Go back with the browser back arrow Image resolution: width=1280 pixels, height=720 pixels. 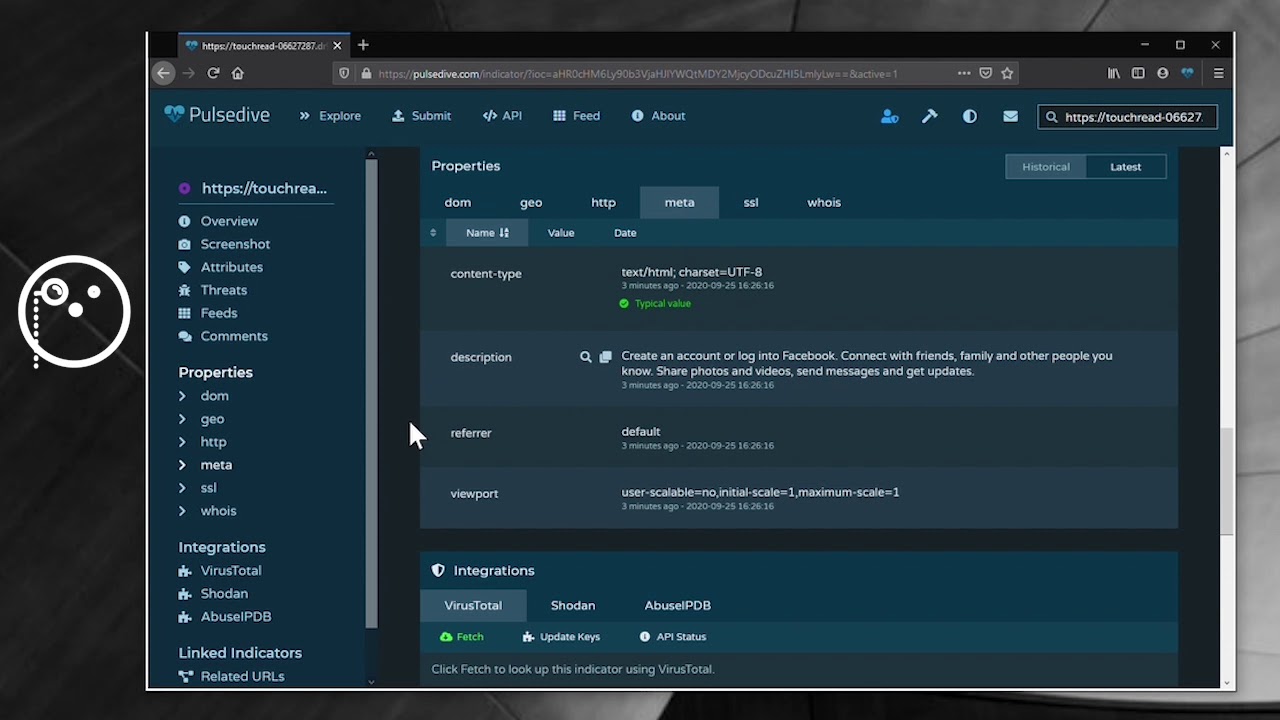point(163,73)
